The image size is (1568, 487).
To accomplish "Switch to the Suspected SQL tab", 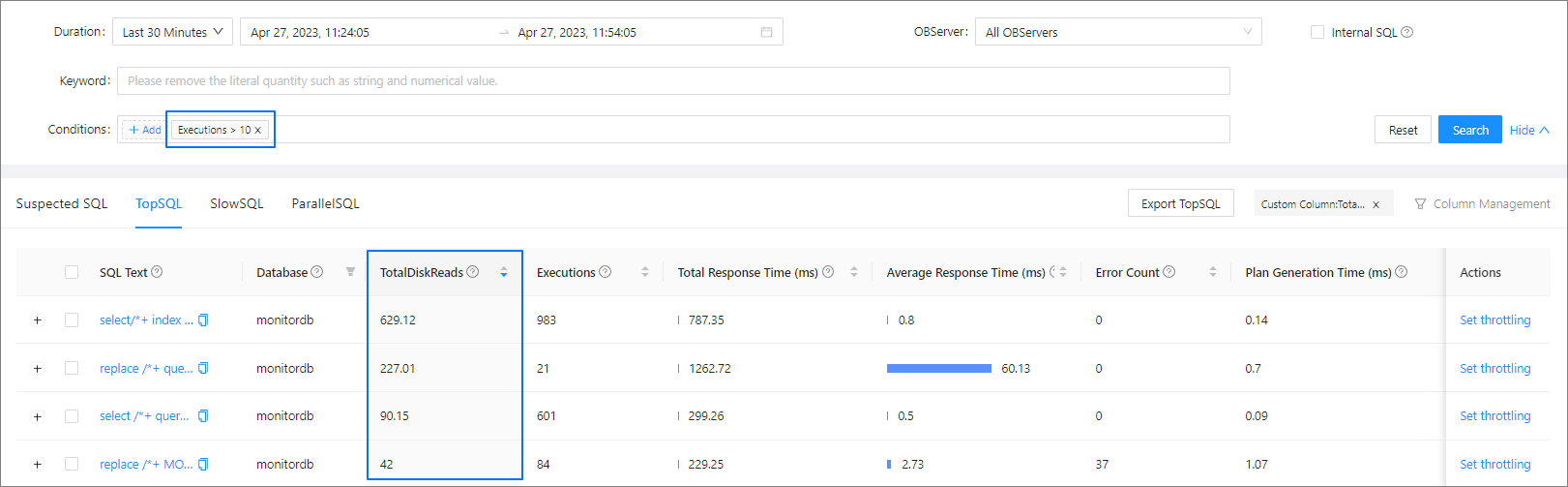I will 62,203.
